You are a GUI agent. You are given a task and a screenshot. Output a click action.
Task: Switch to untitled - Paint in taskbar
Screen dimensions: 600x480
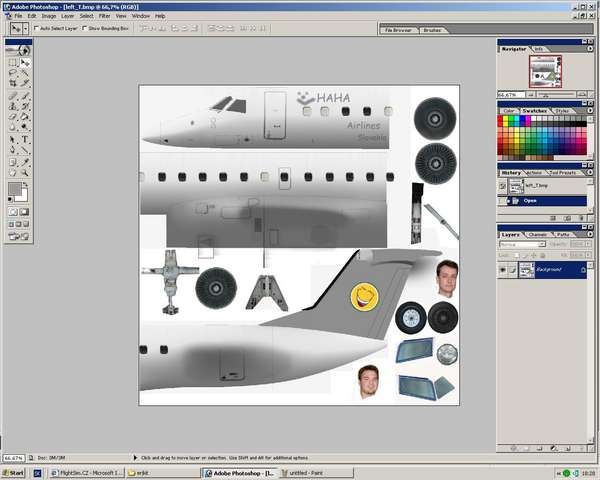coord(310,472)
